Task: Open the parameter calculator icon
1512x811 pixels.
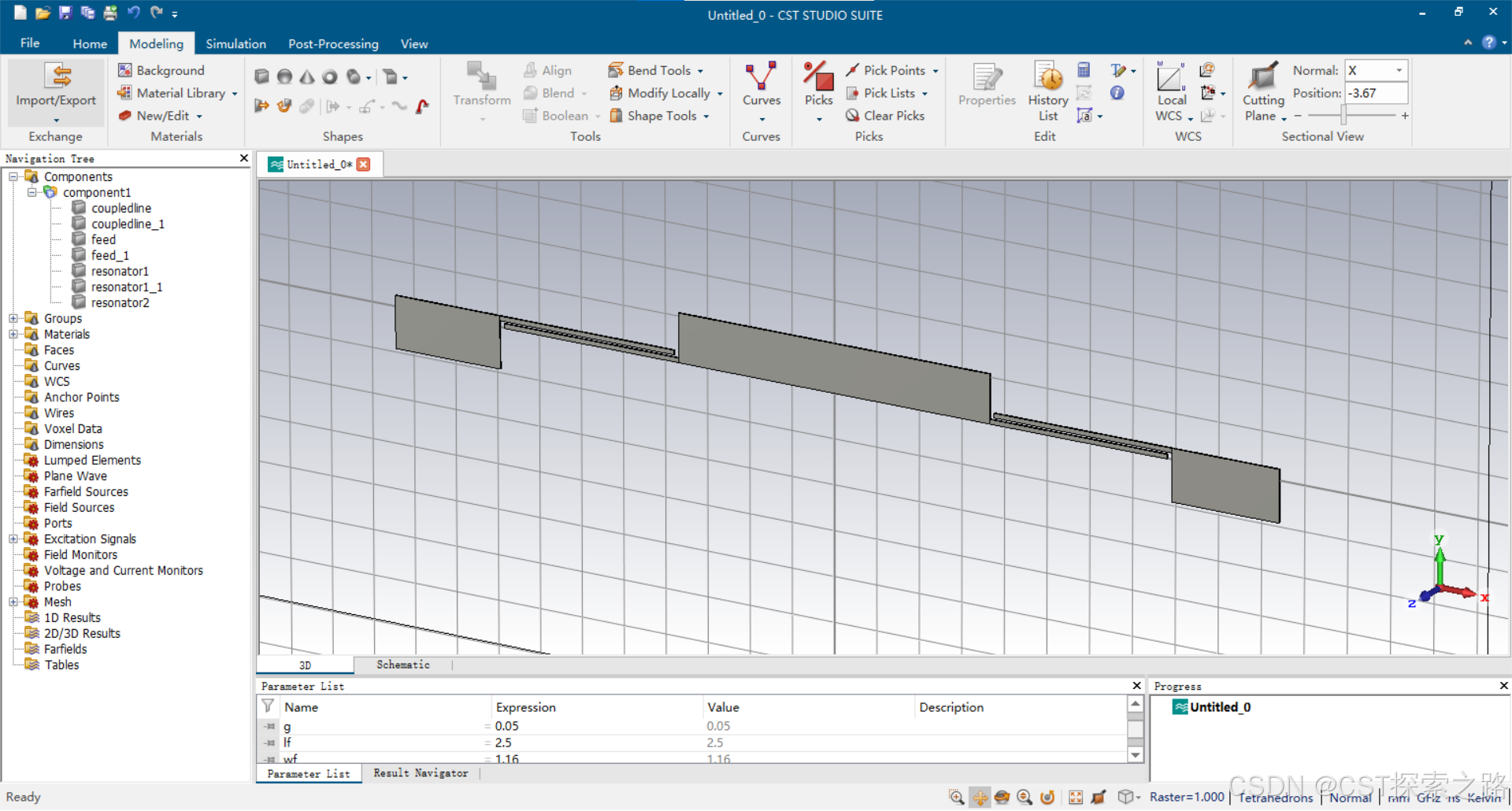Action: (1084, 70)
